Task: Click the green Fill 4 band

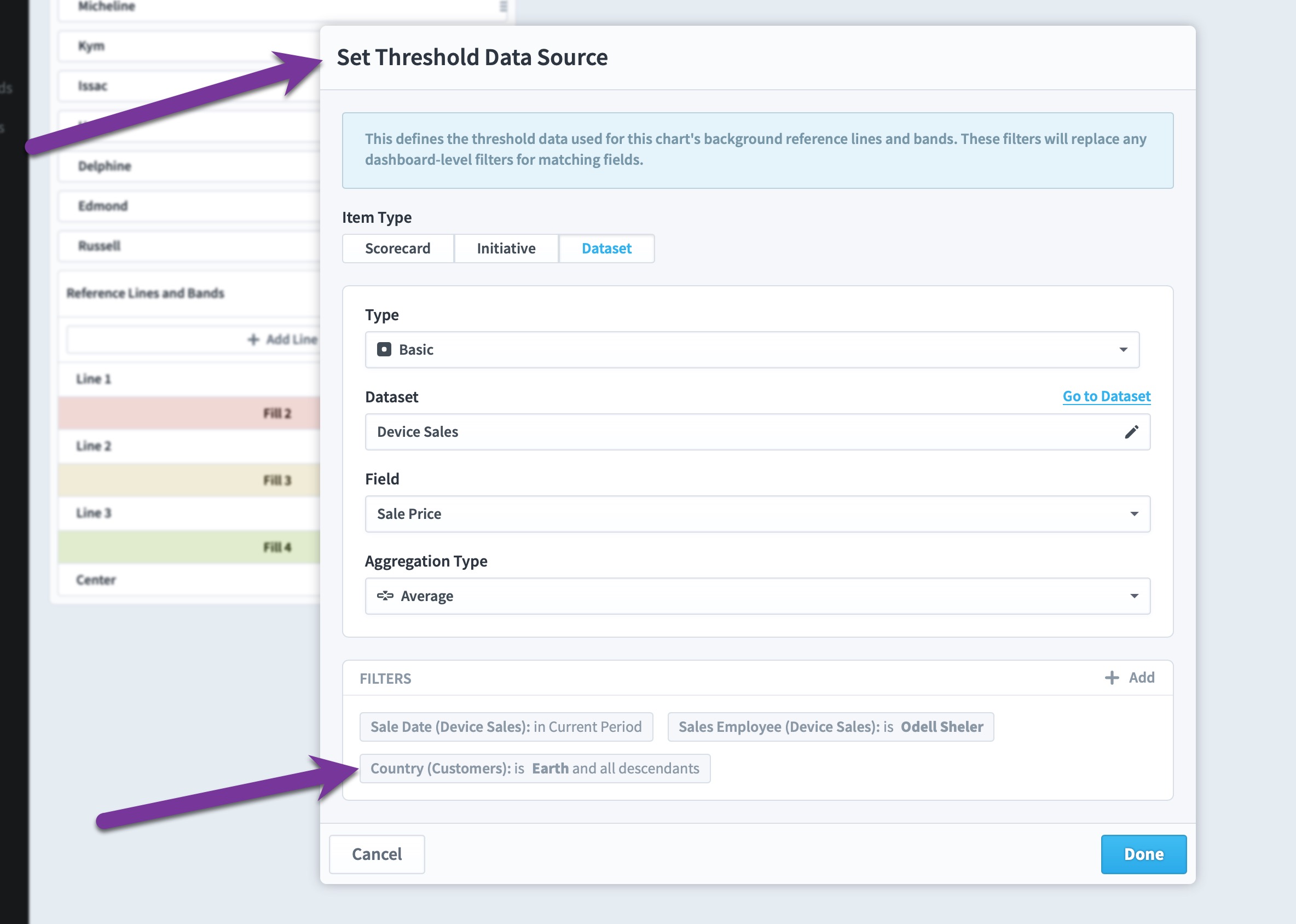Action: 189,547
